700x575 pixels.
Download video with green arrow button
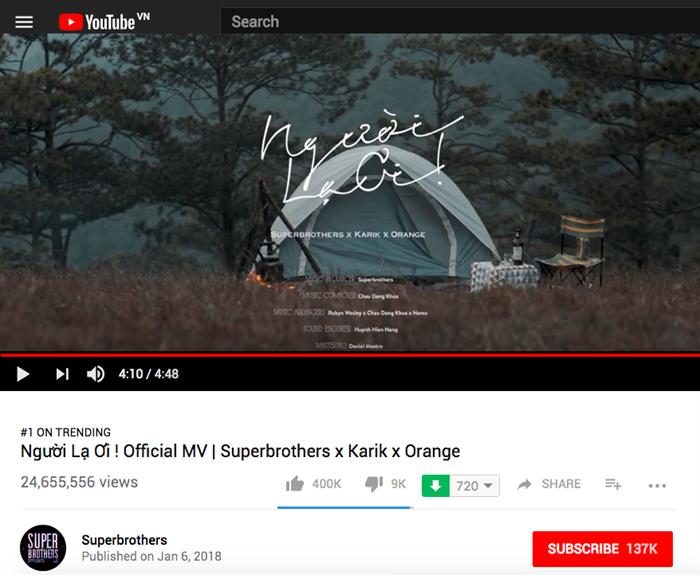tap(436, 486)
